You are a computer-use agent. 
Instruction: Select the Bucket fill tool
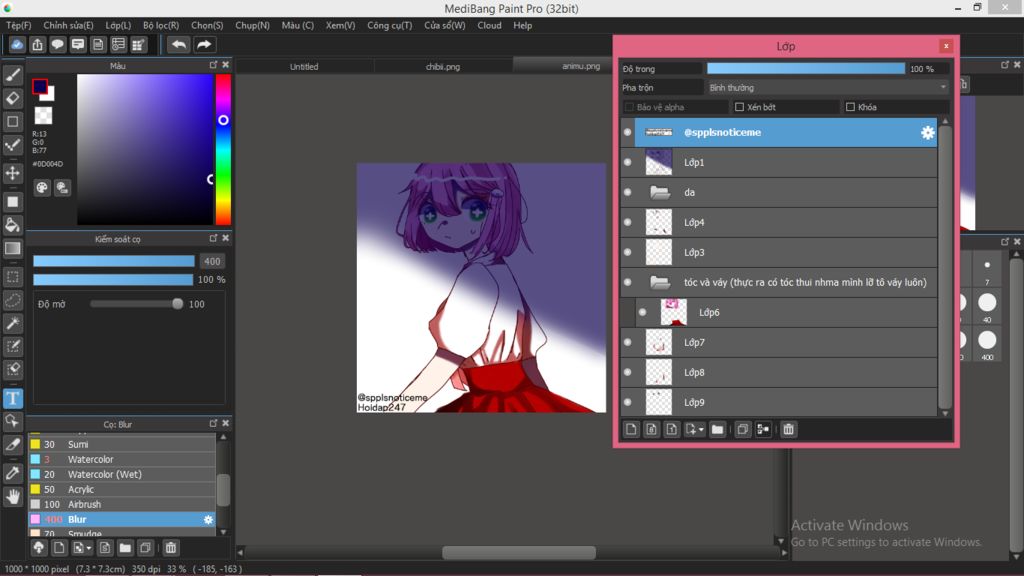(x=12, y=225)
